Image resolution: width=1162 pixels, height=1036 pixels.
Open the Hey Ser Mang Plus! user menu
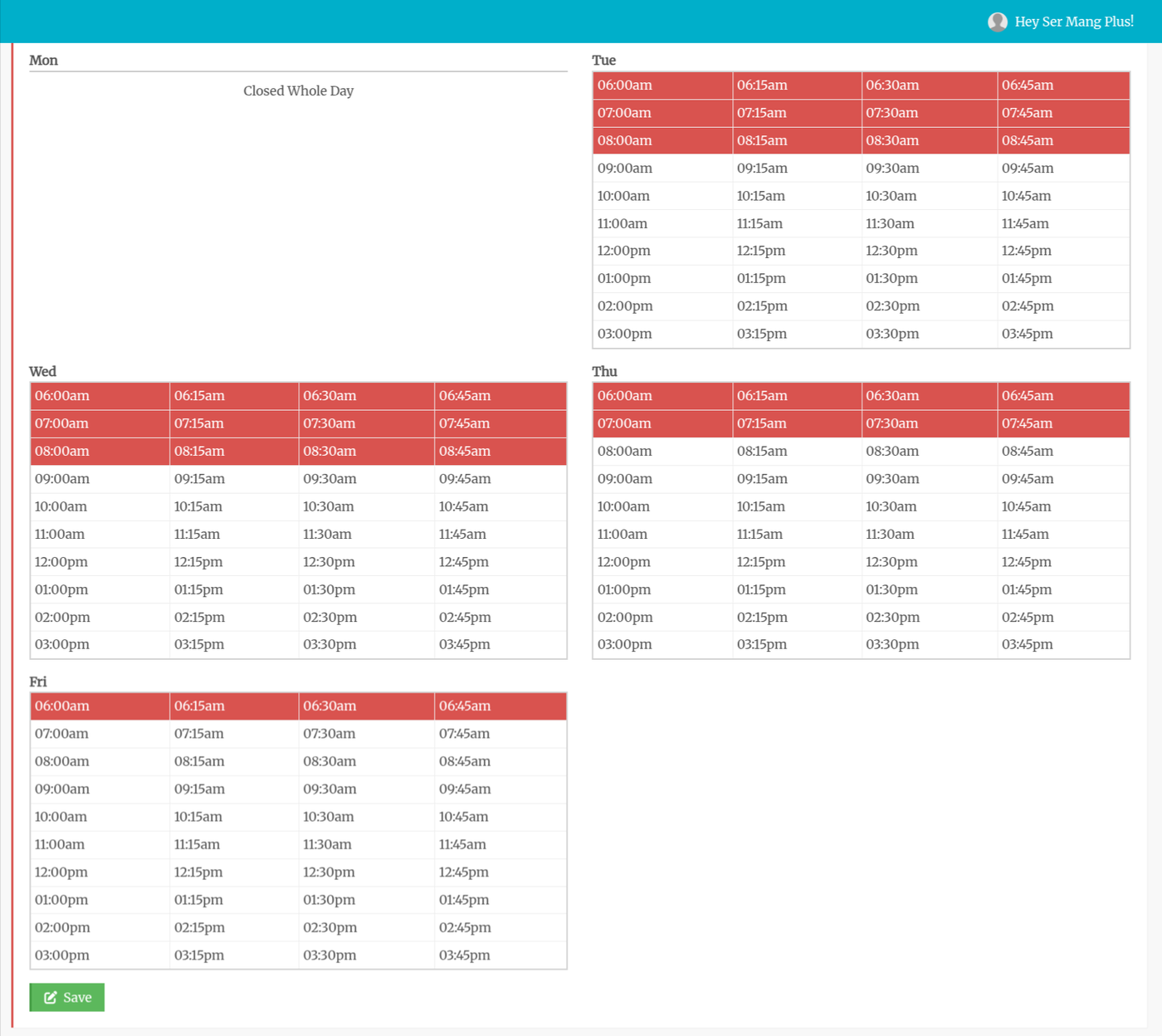(x=1061, y=22)
